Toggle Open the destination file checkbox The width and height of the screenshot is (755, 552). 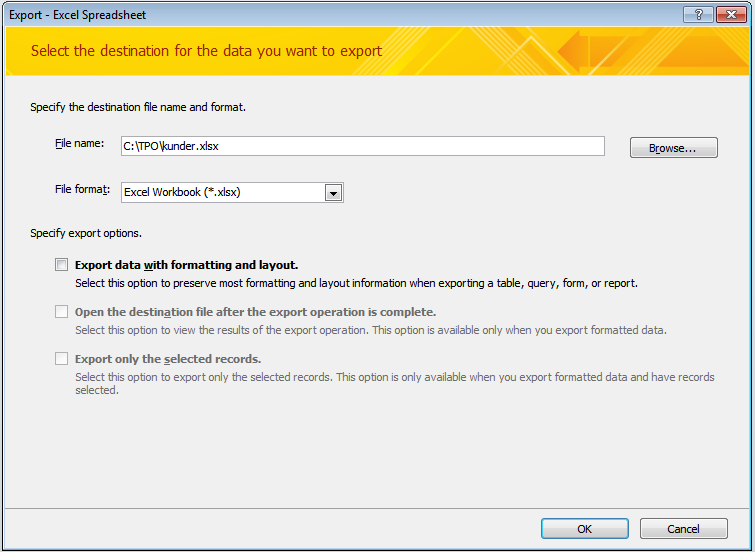coord(61,312)
